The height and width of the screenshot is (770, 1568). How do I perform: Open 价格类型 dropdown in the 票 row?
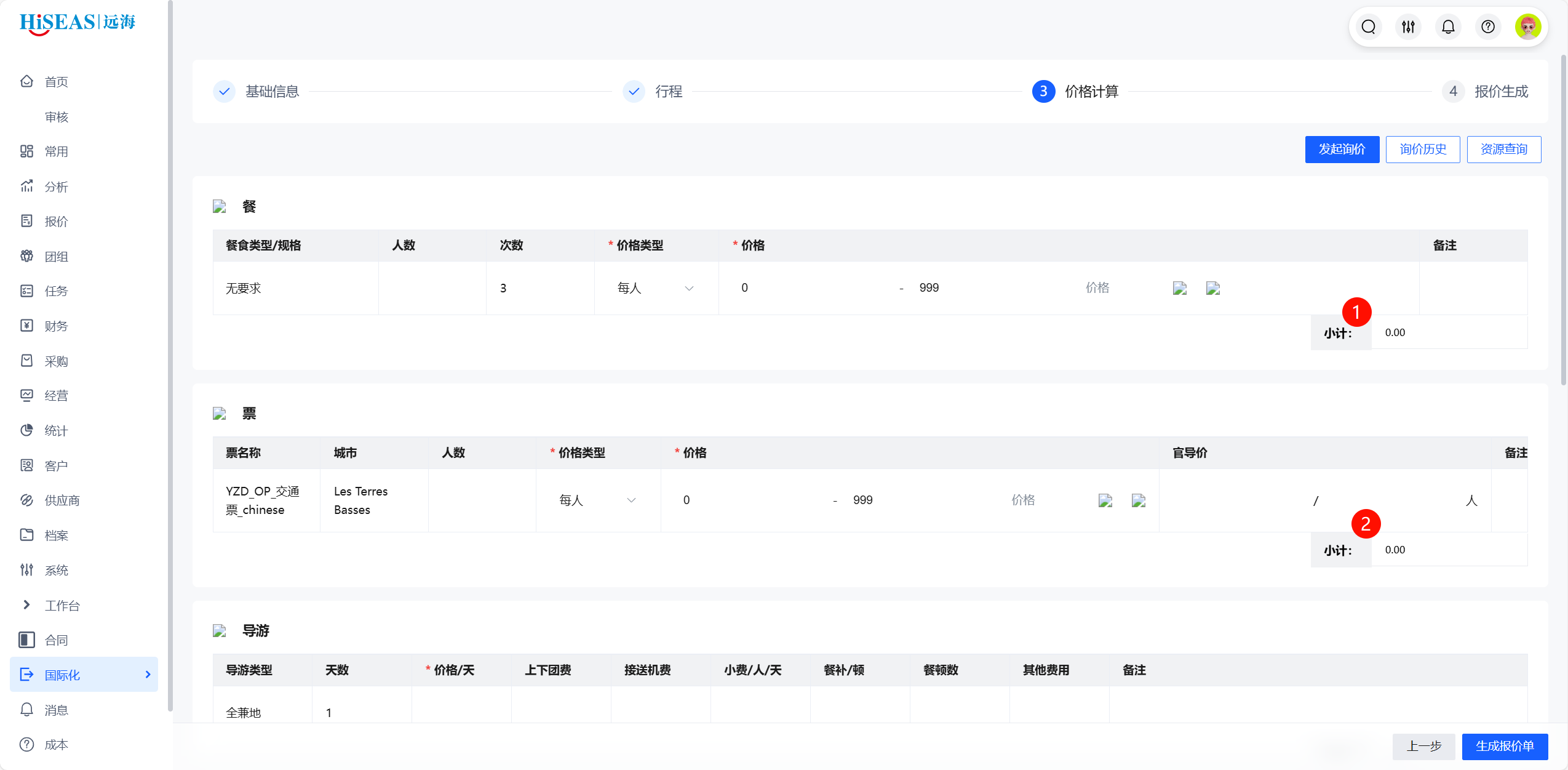[x=597, y=500]
